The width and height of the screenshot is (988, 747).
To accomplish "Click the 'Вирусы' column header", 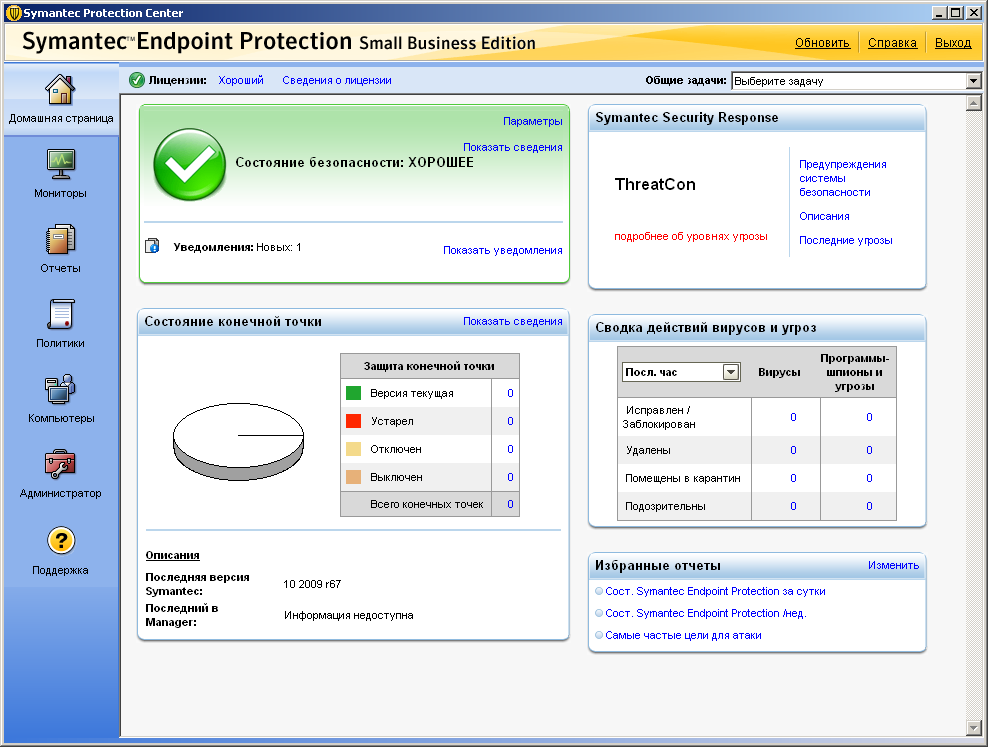I will (x=779, y=372).
